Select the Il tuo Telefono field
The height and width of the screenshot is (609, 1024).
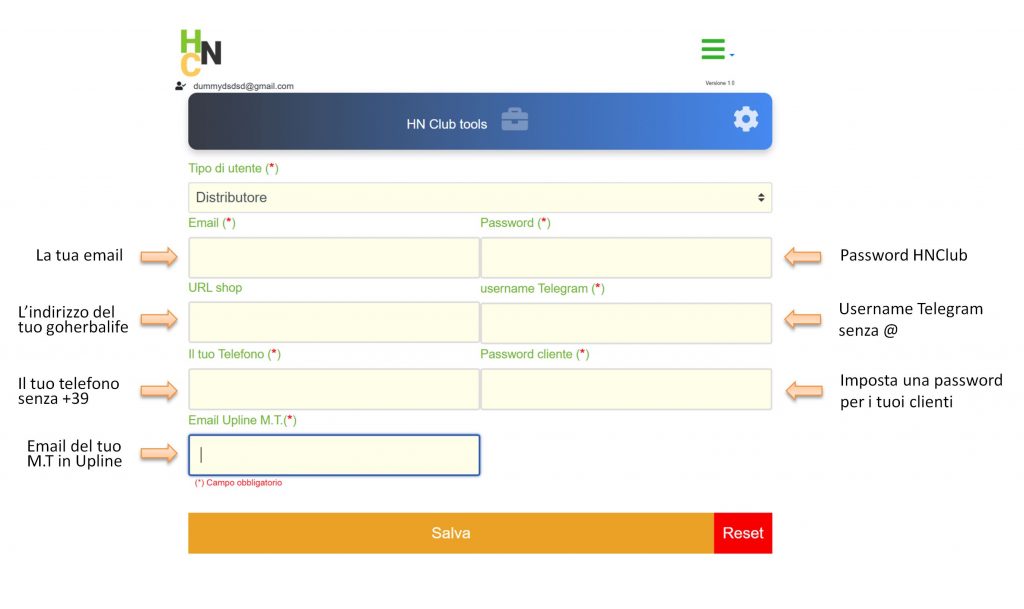pos(334,389)
